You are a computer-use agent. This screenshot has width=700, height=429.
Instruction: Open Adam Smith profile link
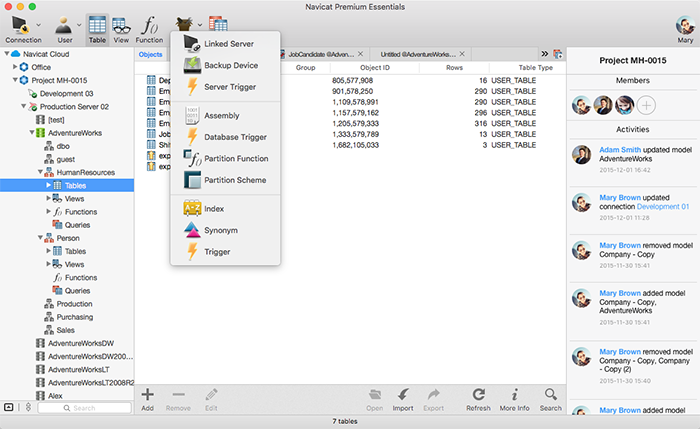[x=620, y=150]
